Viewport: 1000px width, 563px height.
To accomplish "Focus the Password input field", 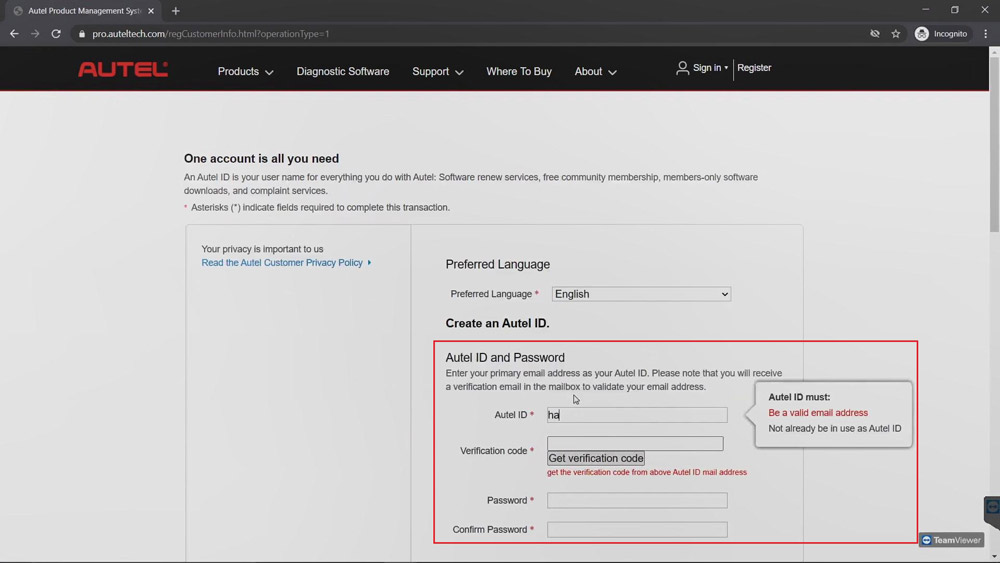I will 636,501.
